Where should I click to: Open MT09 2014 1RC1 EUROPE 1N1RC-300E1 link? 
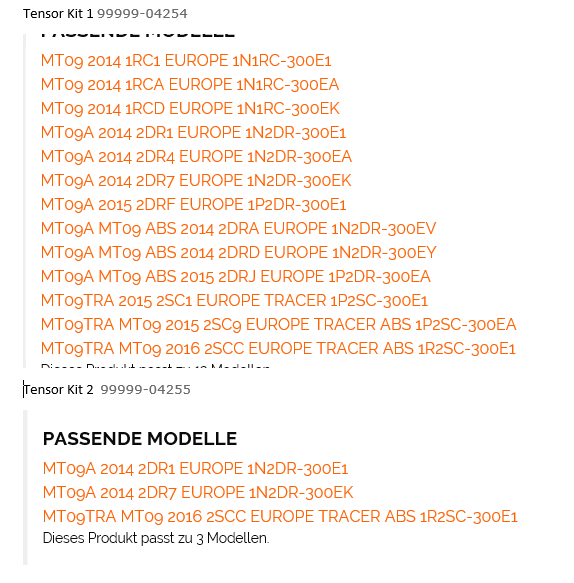(186, 61)
